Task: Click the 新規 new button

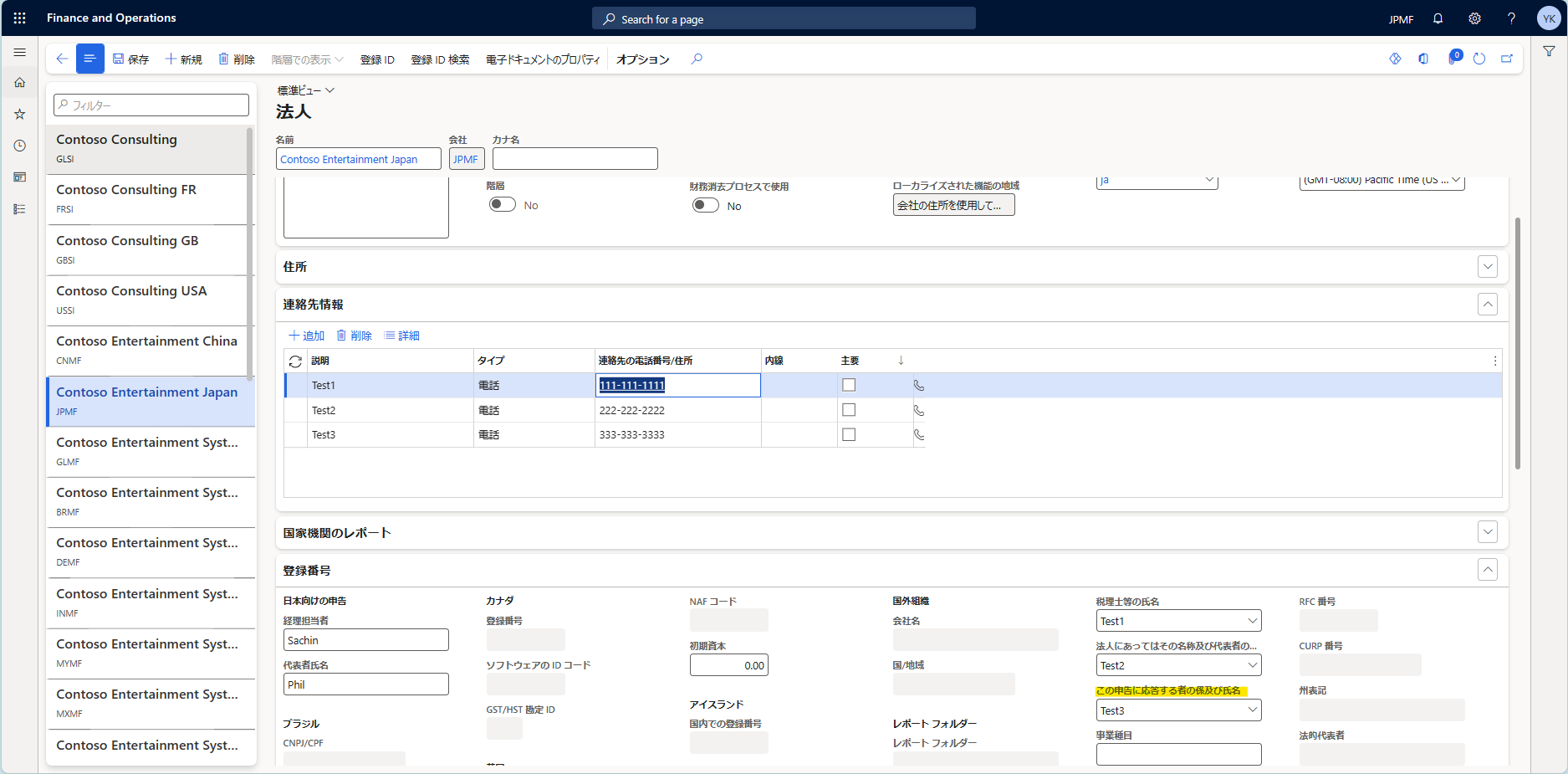Action: tap(183, 59)
